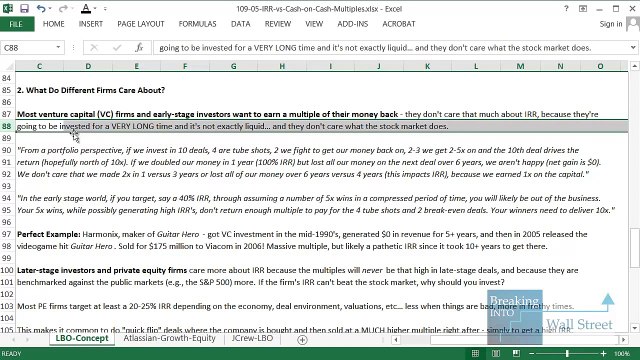Screen dimensions: 640x360
Task: Click 'Most PE firms target' row
Action: [x=296, y=306]
